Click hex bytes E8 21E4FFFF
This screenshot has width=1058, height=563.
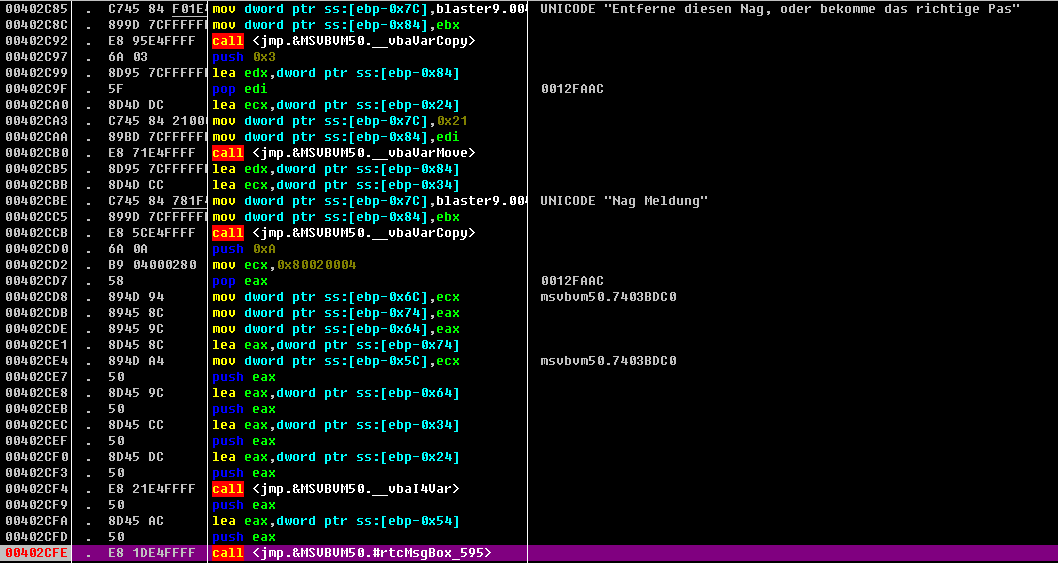click(151, 489)
